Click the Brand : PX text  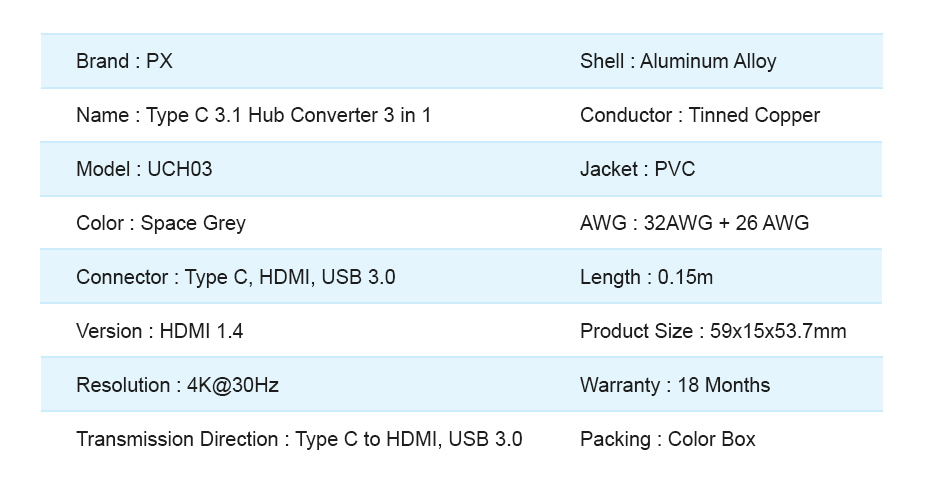click(x=124, y=61)
